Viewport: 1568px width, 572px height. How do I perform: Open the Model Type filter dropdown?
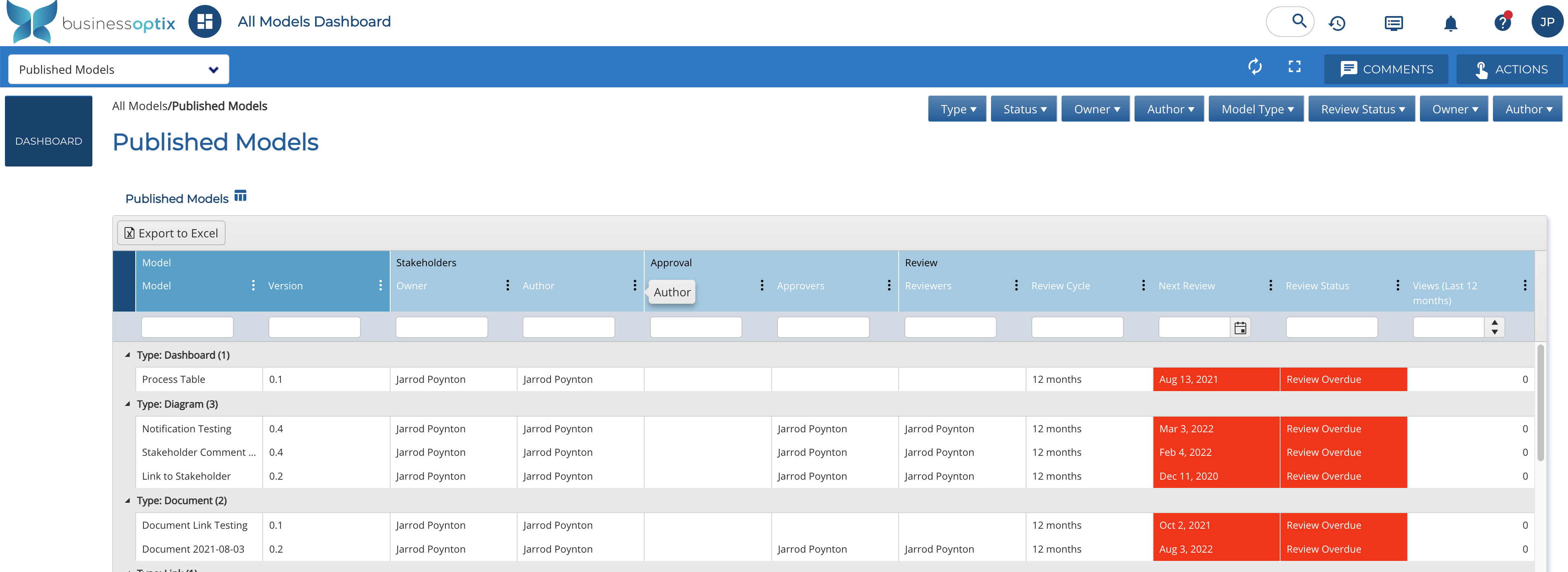(1256, 110)
